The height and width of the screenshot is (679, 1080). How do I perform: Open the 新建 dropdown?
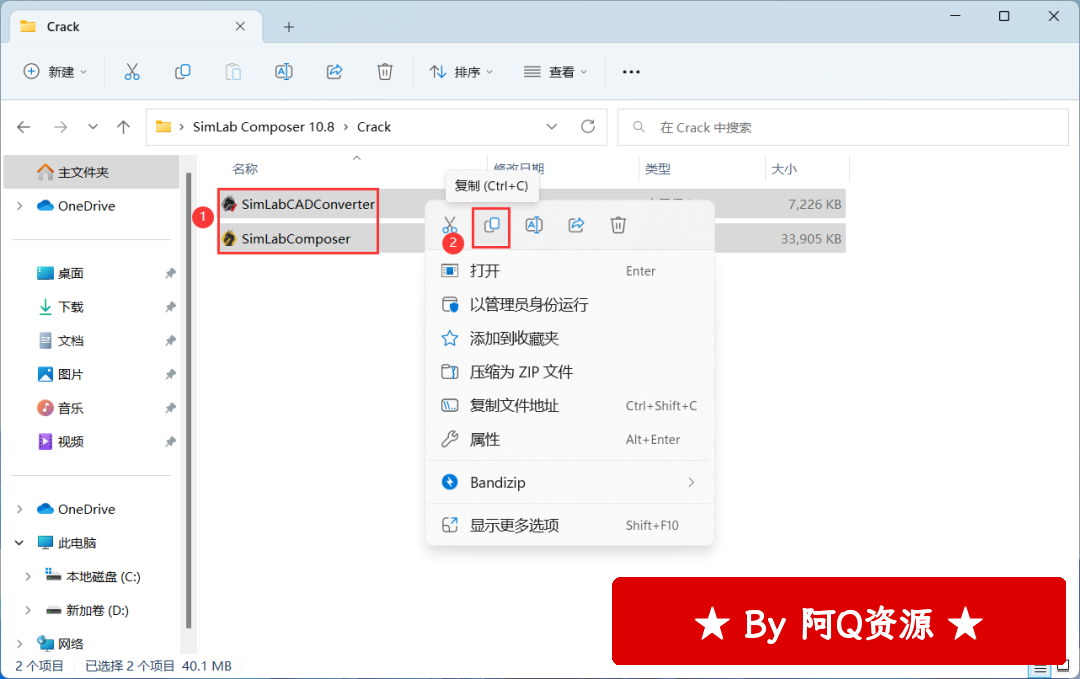pos(55,72)
